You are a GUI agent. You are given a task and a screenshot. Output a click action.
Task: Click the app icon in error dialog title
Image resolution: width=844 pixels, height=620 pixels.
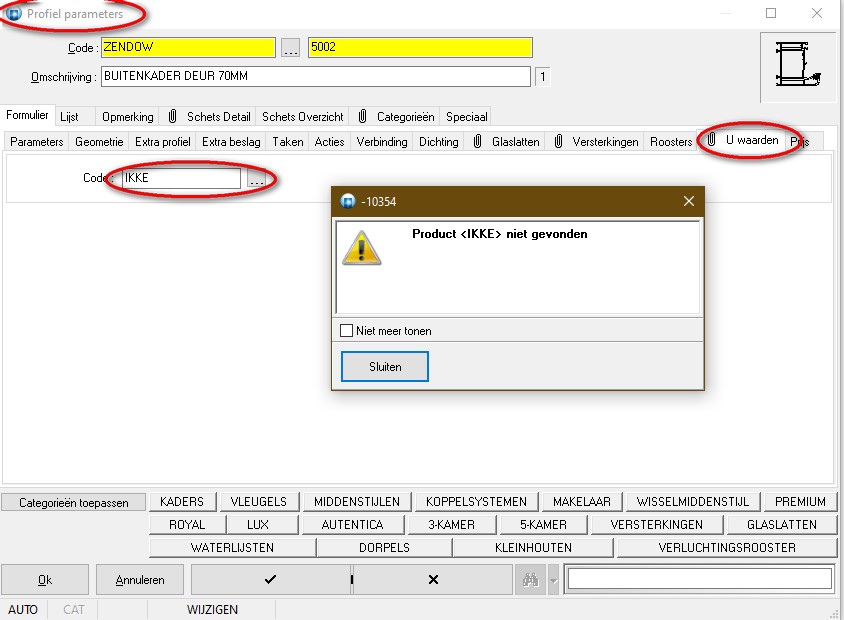click(x=348, y=201)
